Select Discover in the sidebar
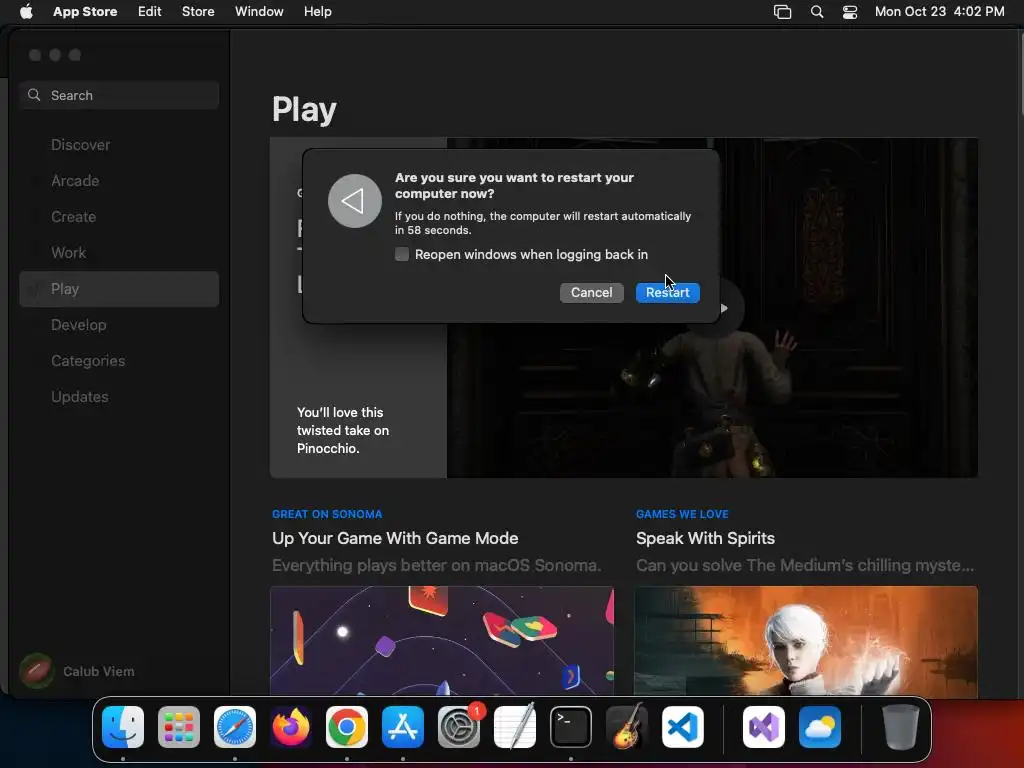This screenshot has height=768, width=1024. coord(119,145)
